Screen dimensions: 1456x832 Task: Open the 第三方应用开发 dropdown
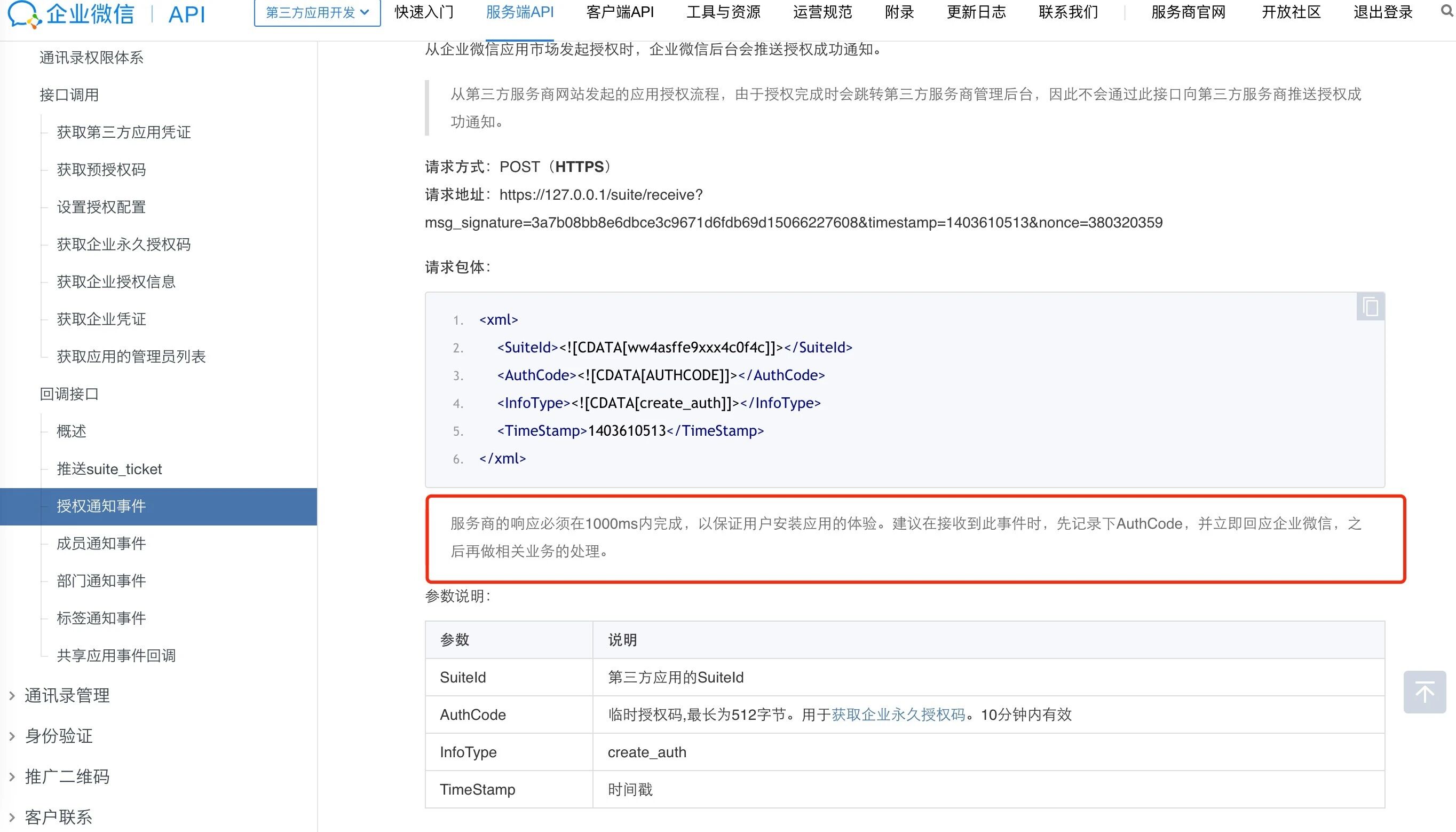[317, 13]
